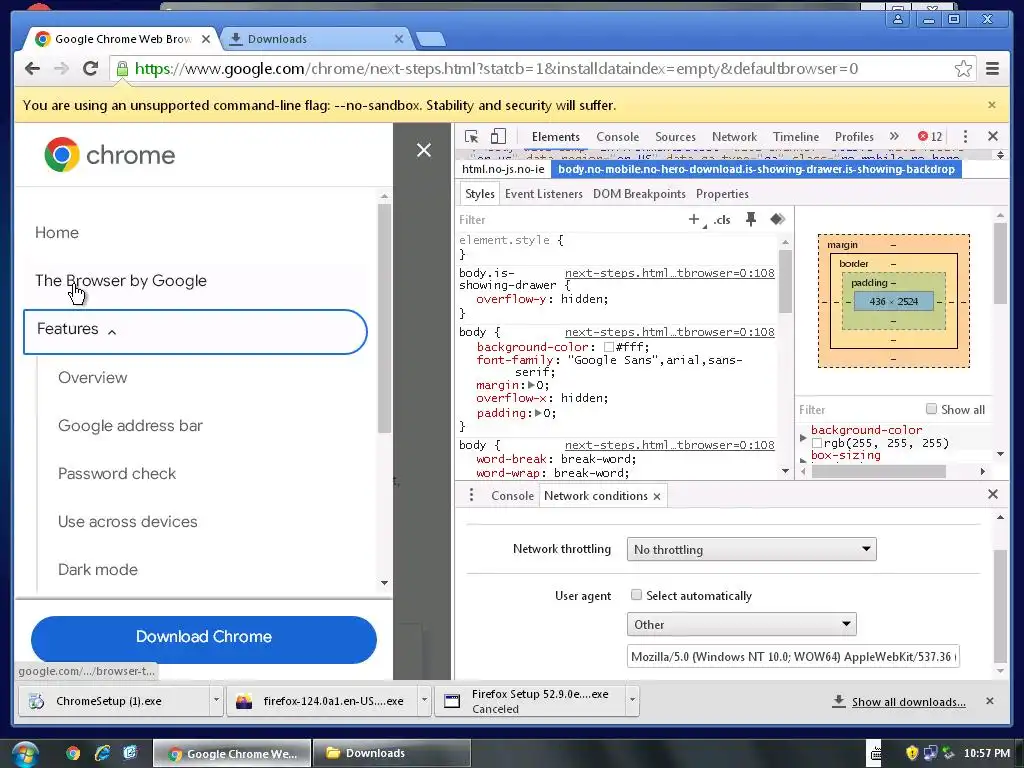Open Firefox Setup 52.9.0e download options arrow
This screenshot has width=1024, height=768.
632,700
